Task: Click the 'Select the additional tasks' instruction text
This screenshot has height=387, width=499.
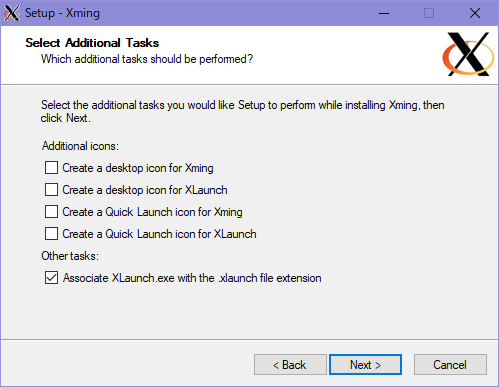Action: click(243, 111)
